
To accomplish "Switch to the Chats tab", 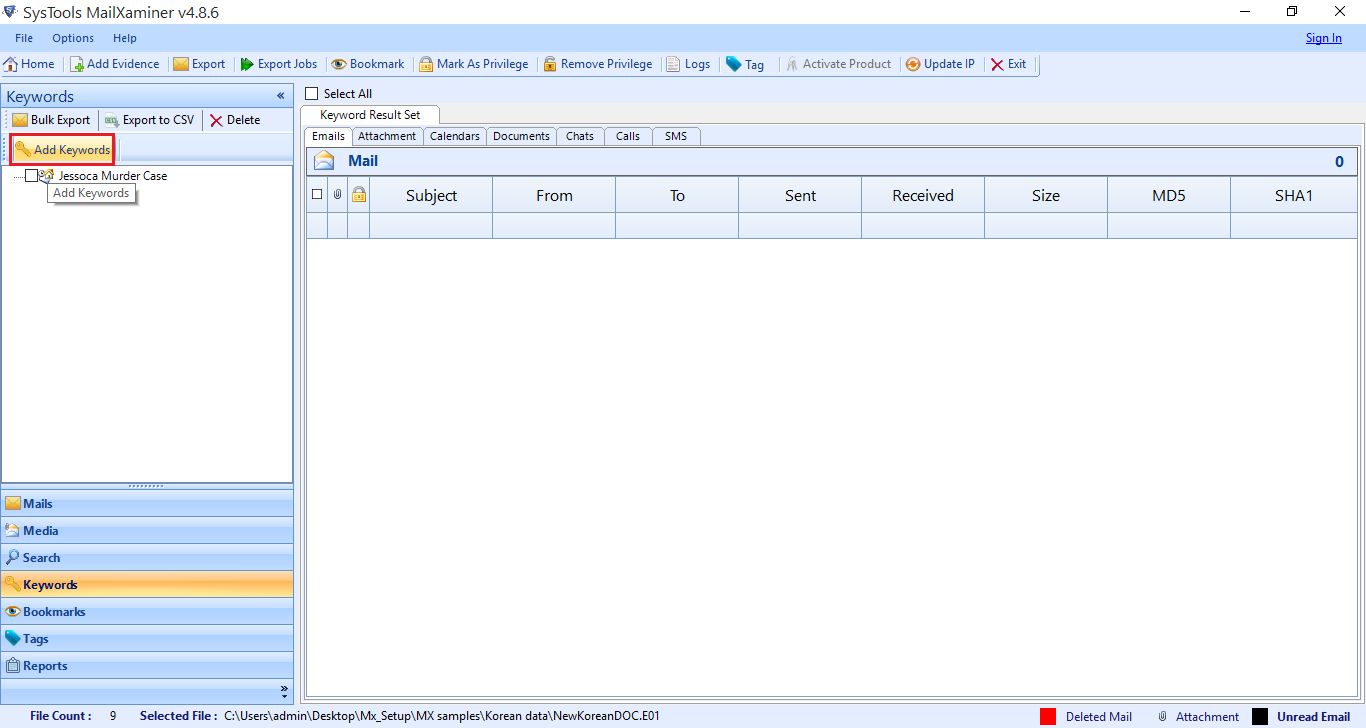I will pyautogui.click(x=580, y=136).
